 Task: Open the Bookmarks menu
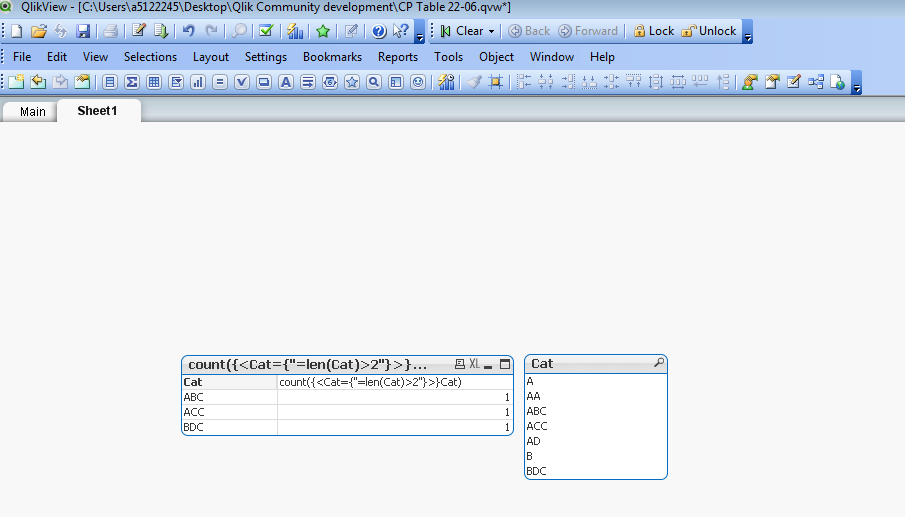coord(332,57)
